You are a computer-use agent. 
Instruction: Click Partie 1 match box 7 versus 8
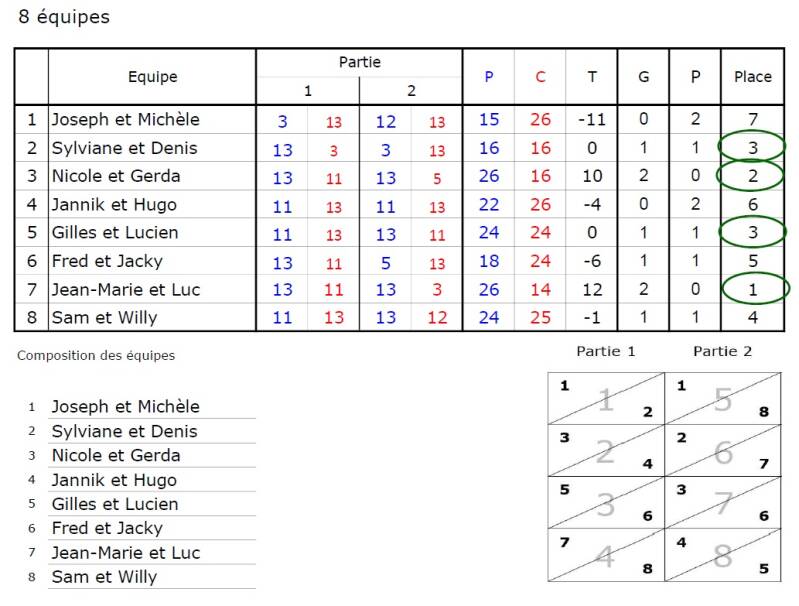pos(606,555)
